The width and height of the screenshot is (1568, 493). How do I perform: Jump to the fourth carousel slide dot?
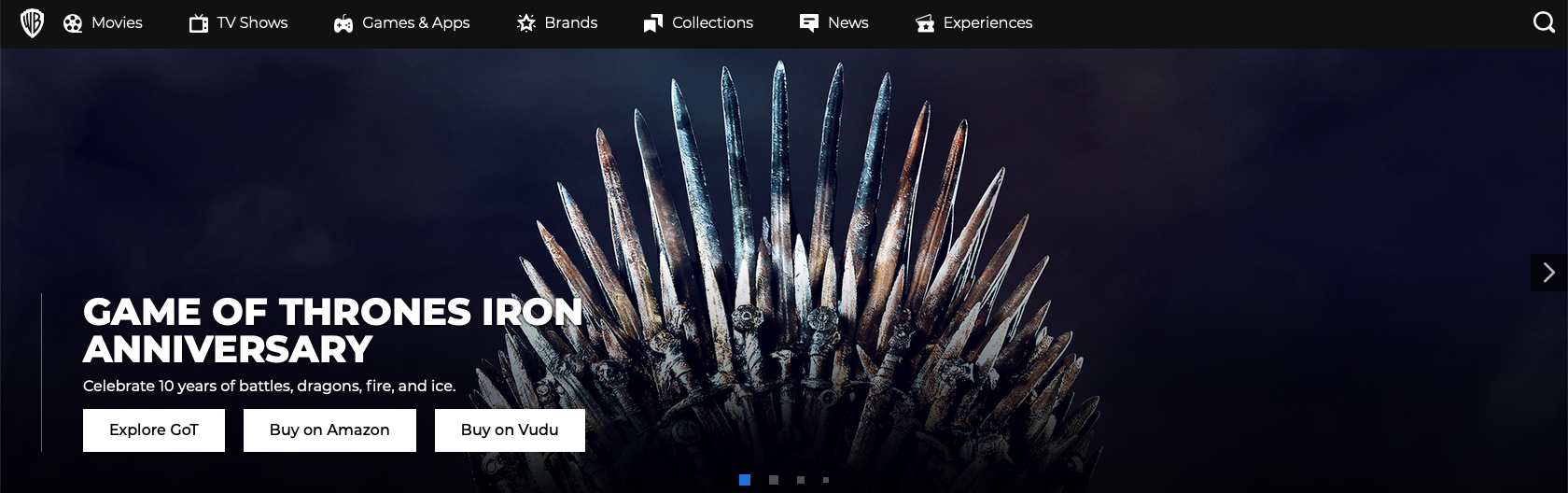826,480
